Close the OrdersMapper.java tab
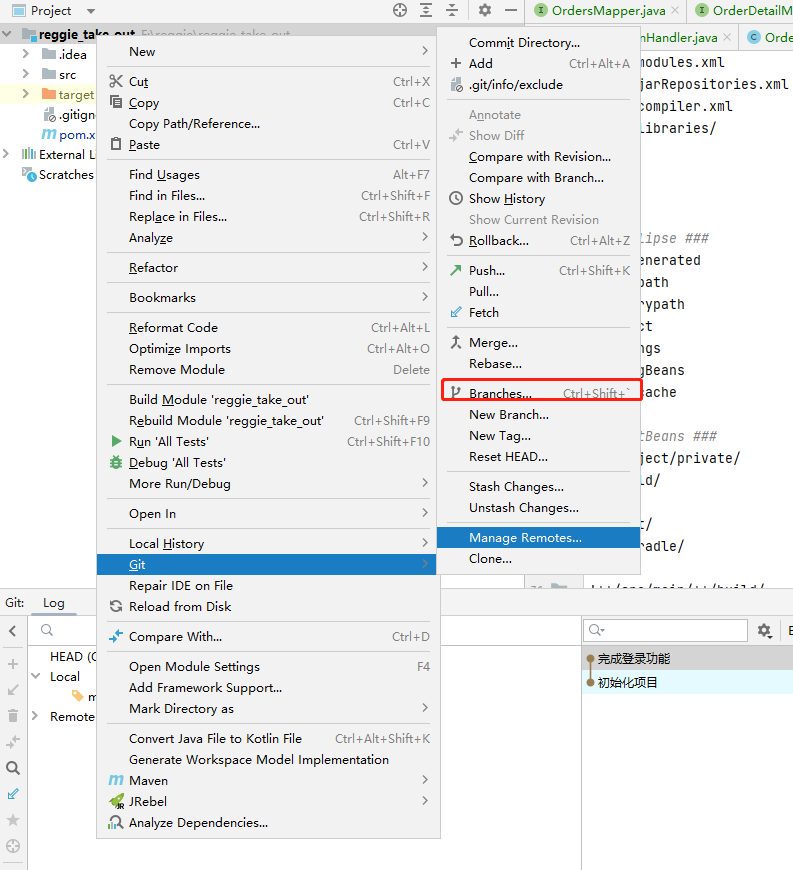The height and width of the screenshot is (870, 793). pos(675,10)
